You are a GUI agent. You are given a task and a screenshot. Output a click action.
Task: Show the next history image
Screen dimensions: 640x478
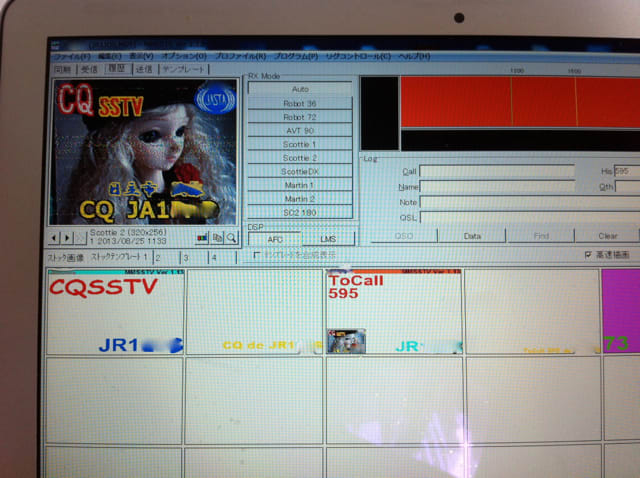(x=67, y=238)
